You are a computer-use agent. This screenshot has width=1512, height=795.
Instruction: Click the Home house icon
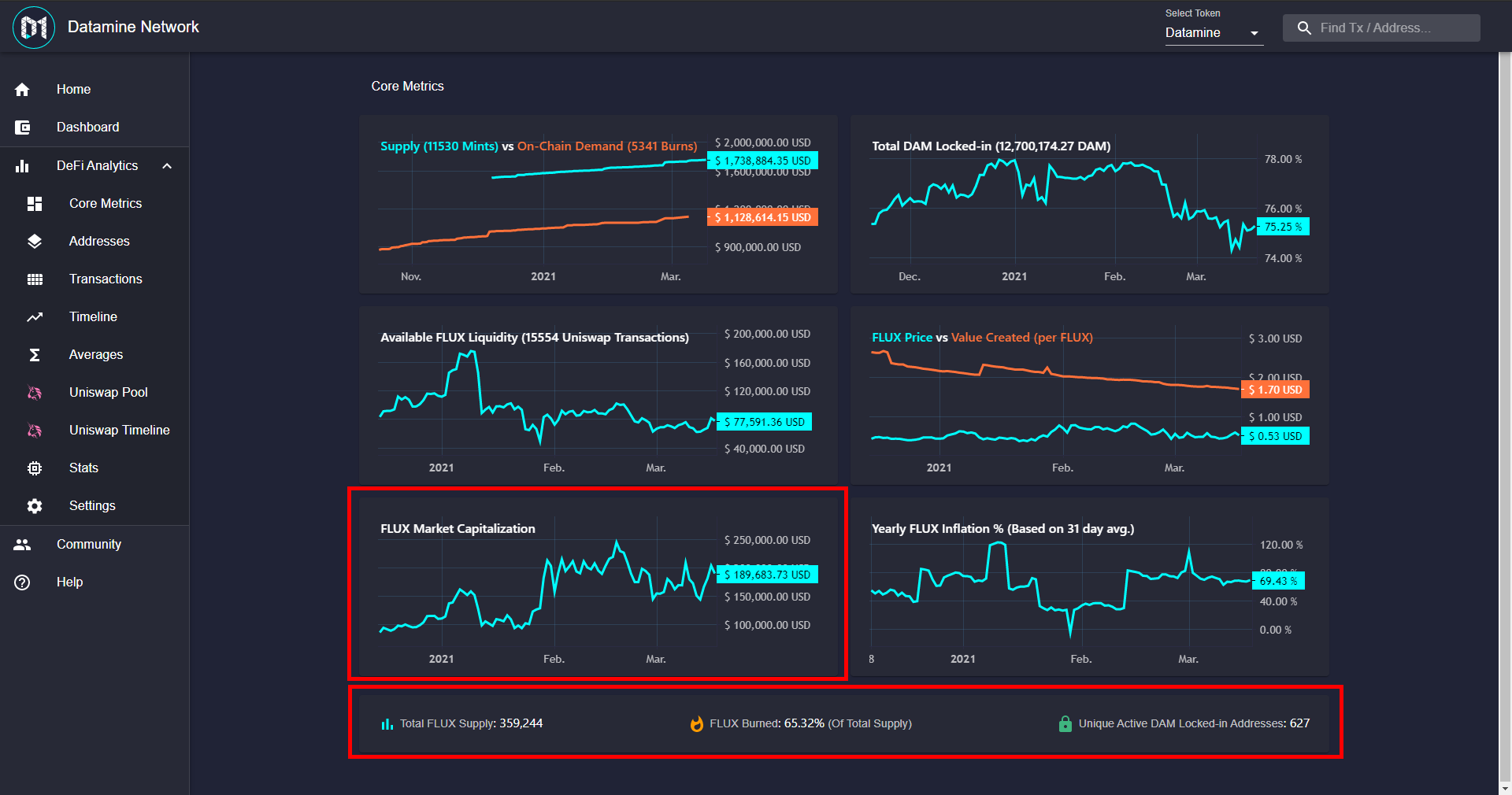(x=22, y=90)
